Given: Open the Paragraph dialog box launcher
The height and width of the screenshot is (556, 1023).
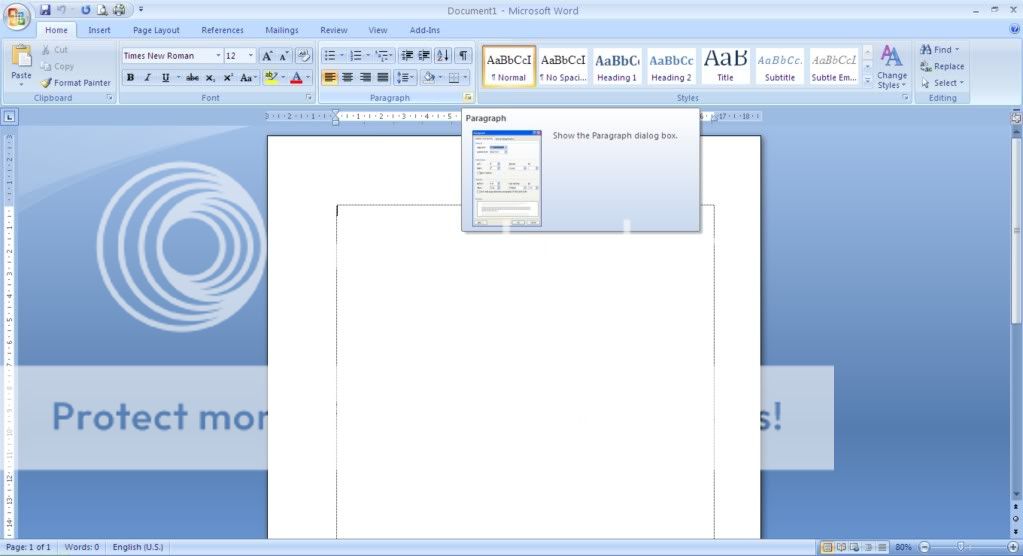Looking at the screenshot, I should tap(467, 97).
